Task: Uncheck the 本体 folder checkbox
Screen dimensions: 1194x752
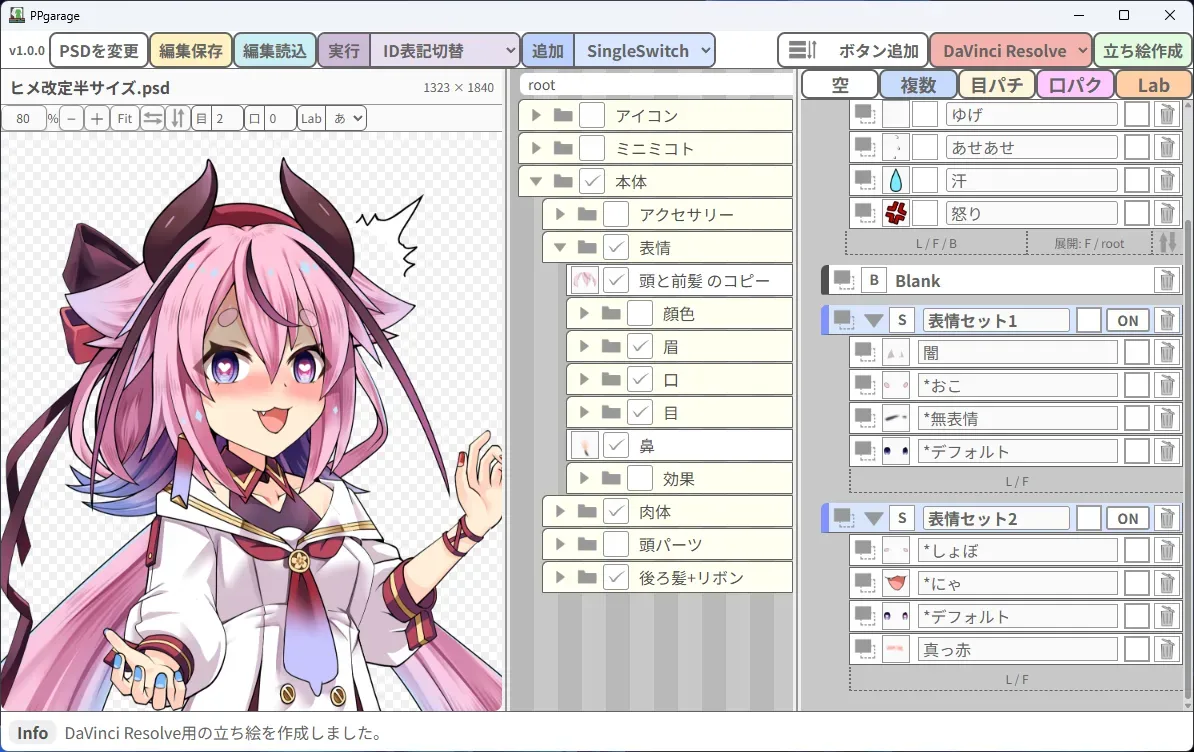Action: pyautogui.click(x=592, y=181)
